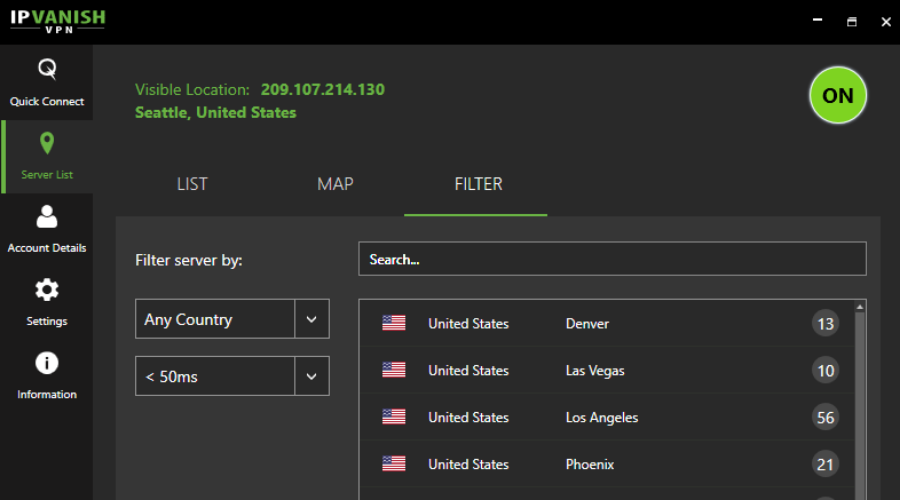This screenshot has width=900, height=500.
Task: Open the < 50ms latency dropdown
Action: coord(215,377)
